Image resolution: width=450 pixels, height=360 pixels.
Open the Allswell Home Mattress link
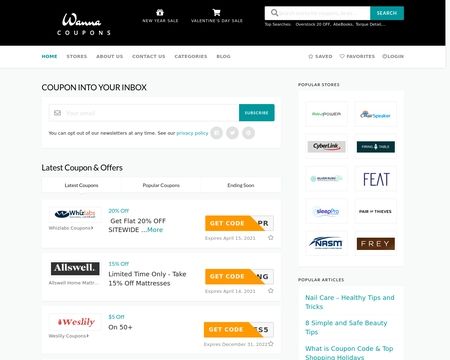pos(74,283)
